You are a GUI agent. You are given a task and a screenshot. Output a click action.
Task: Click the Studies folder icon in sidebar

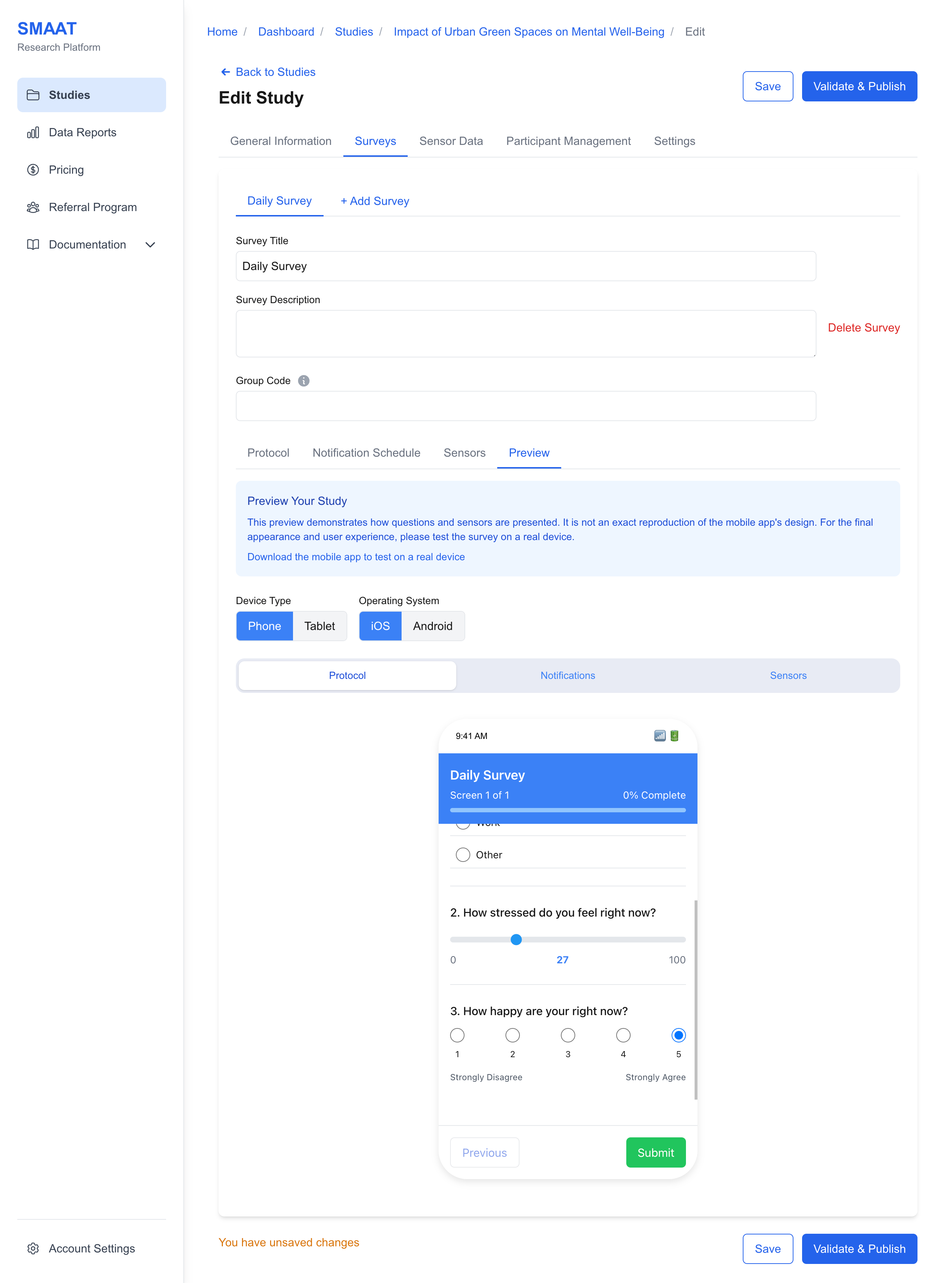click(33, 95)
